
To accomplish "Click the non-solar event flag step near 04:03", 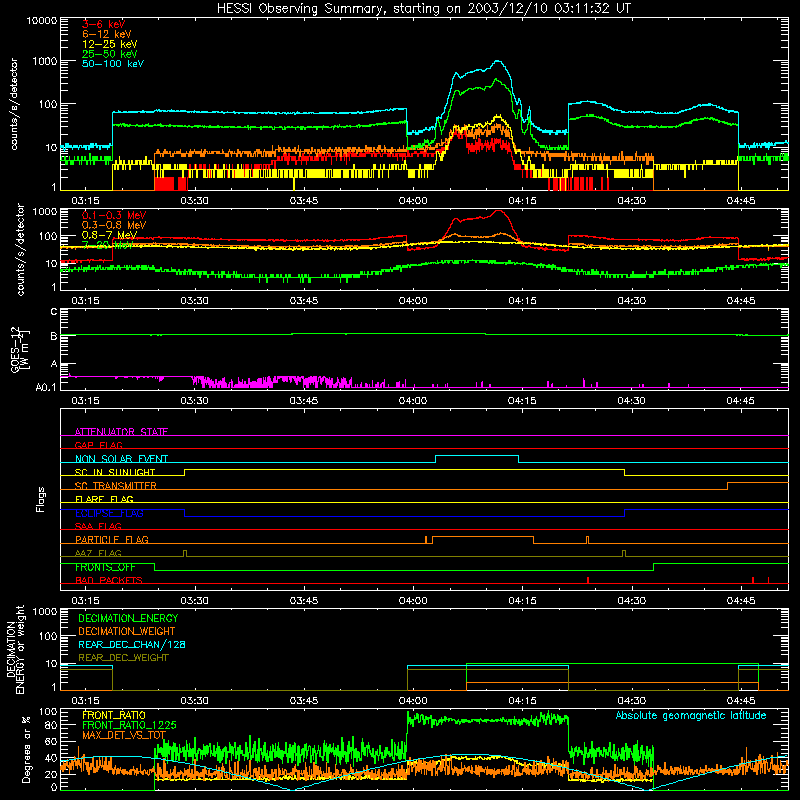I will [435, 459].
